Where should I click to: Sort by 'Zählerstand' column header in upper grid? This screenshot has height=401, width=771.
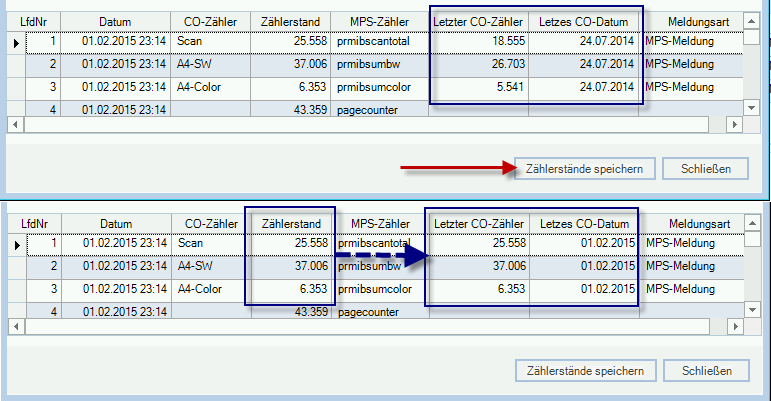coord(289,20)
